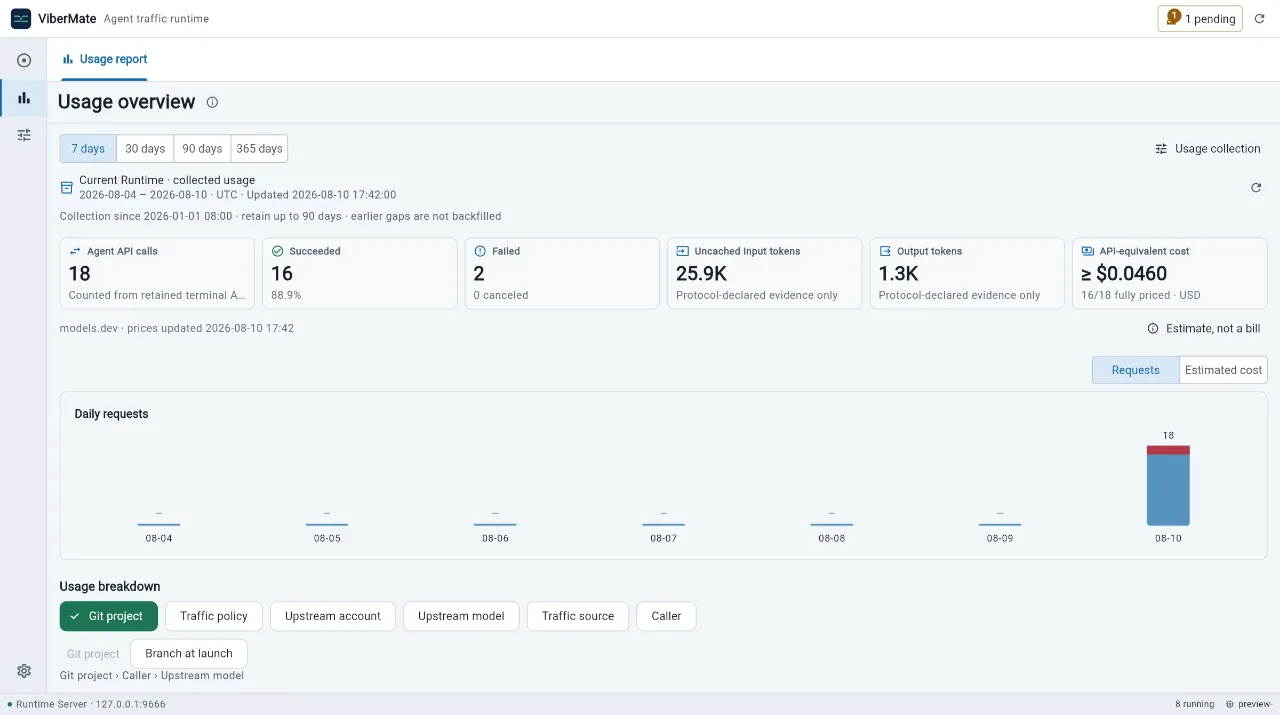Screen dimensions: 1280x715
Task: Click API-equivalent cost money icon
Action: pos(1087,251)
